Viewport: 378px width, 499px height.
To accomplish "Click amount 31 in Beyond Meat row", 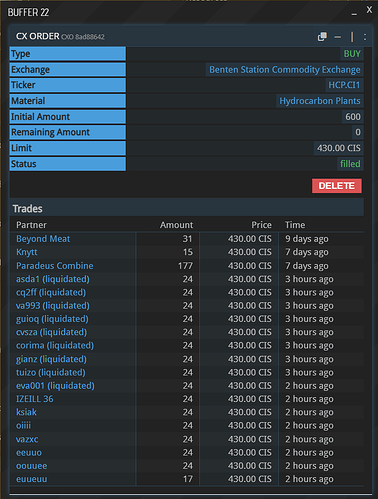I will click(x=187, y=239).
